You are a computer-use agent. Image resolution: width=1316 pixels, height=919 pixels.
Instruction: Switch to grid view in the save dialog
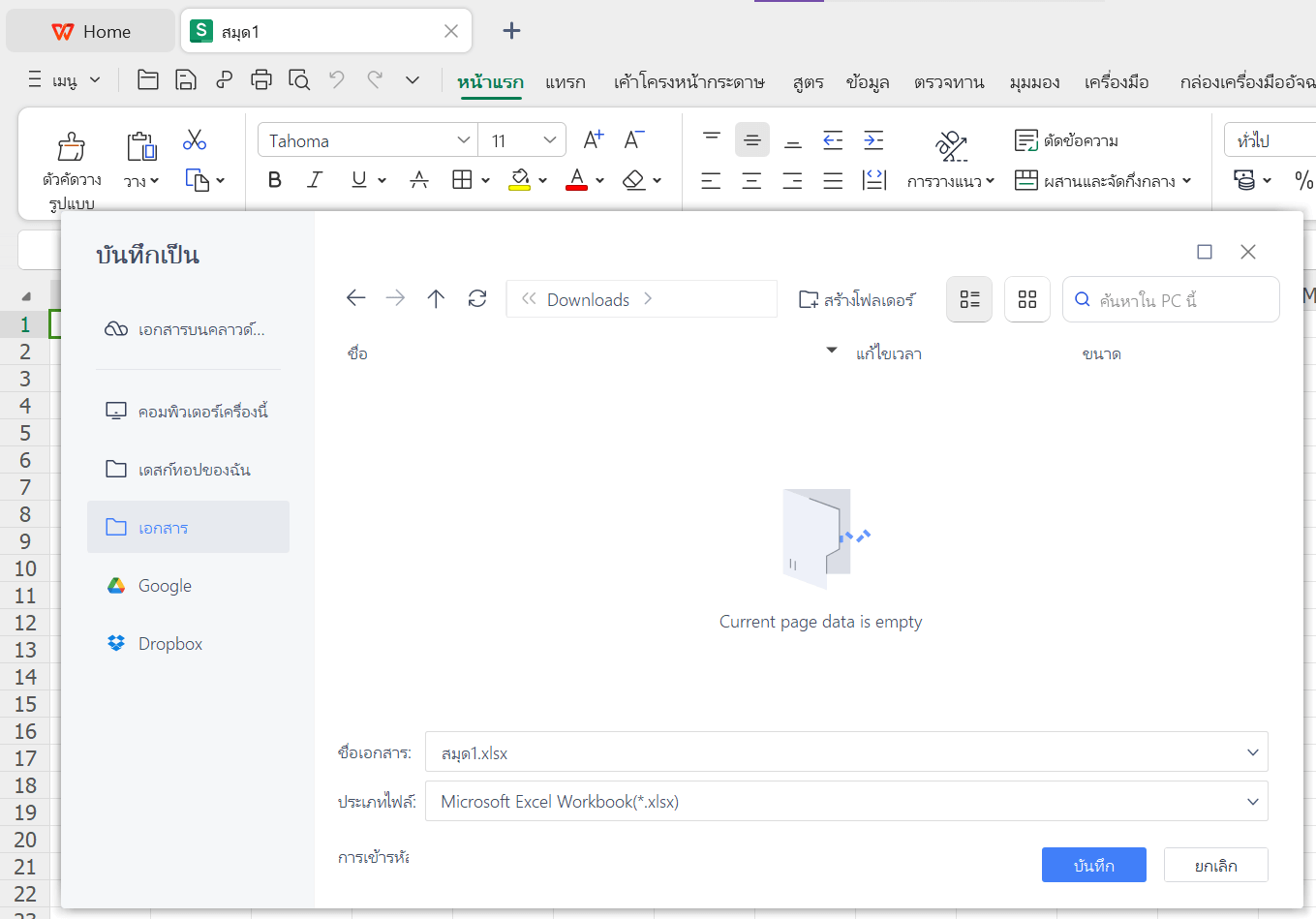(1026, 298)
